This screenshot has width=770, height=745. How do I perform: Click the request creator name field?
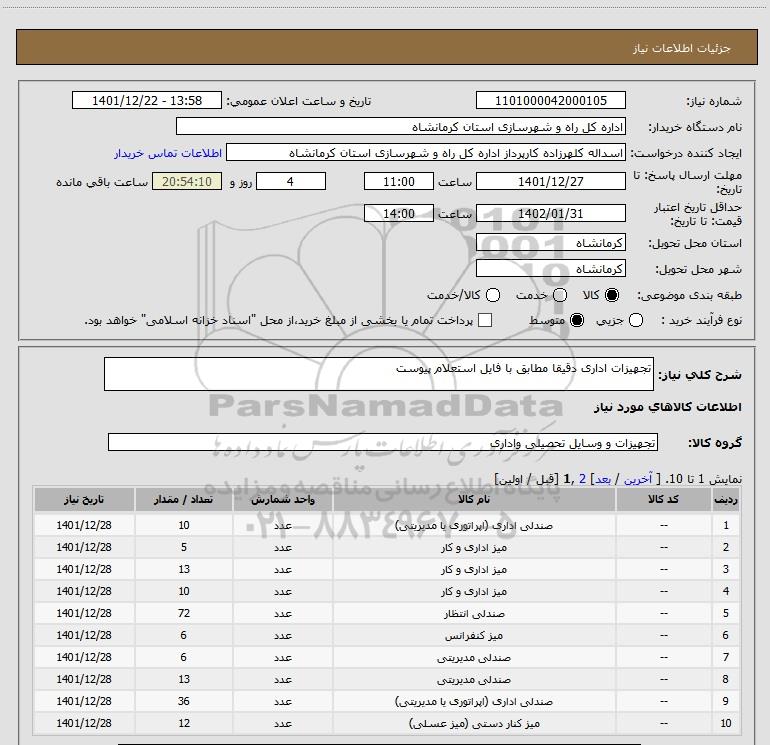pos(426,152)
